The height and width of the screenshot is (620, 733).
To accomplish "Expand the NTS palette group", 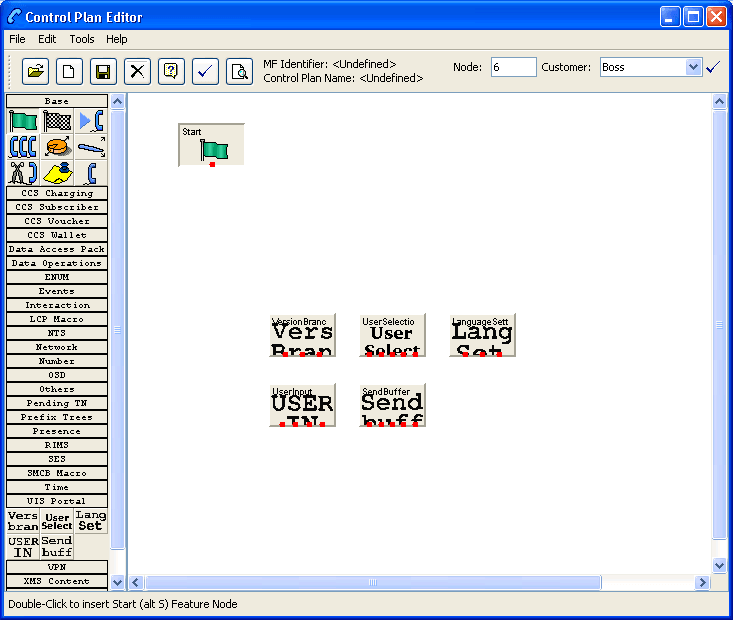I will (x=57, y=333).
